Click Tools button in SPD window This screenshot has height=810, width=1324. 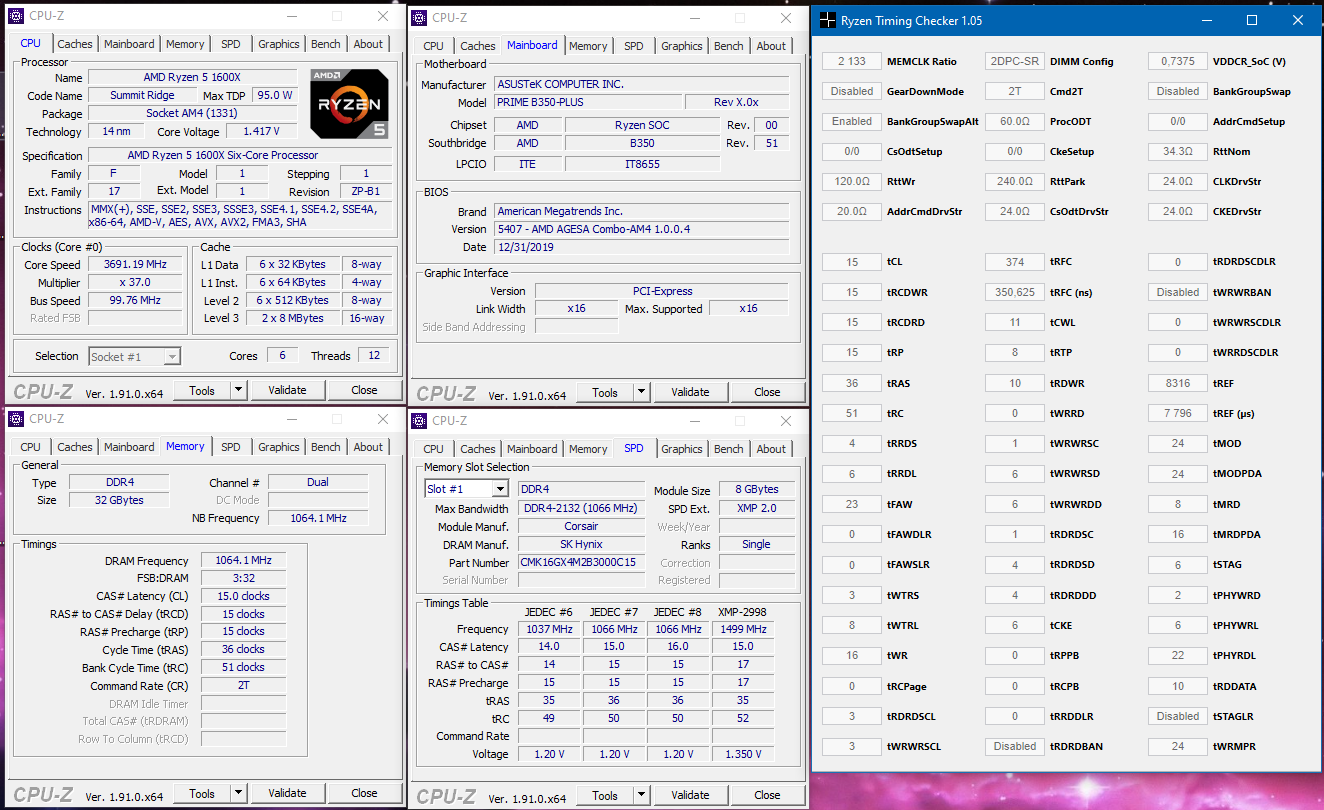[x=605, y=795]
